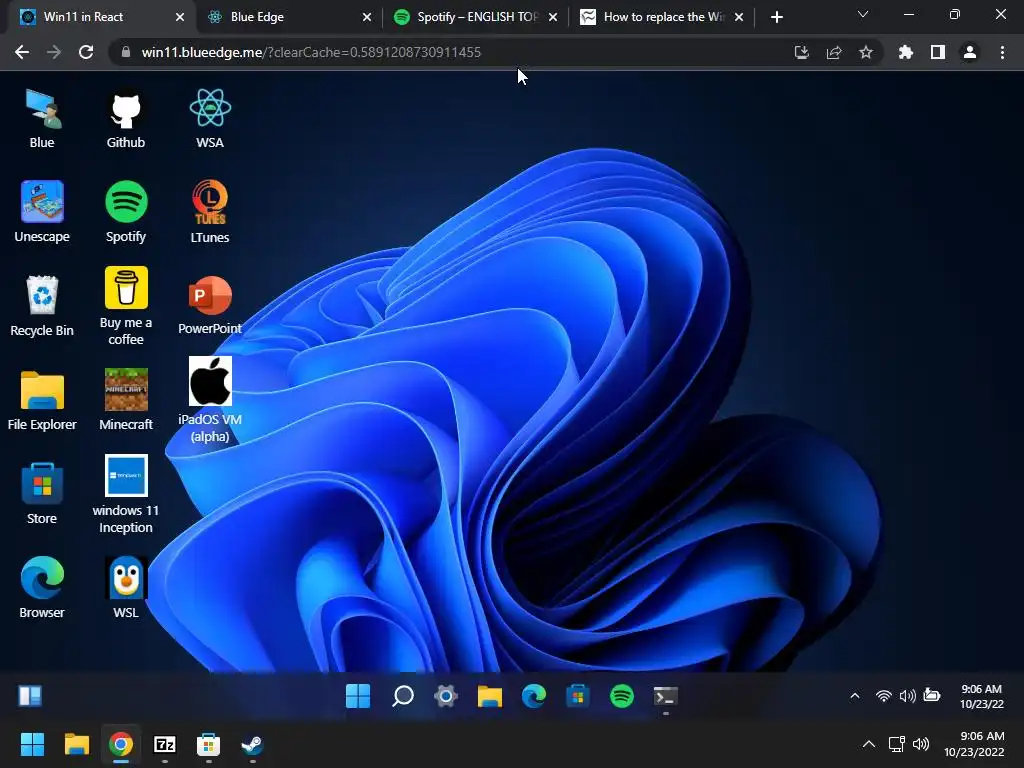
Task: Close the Spotify browser tab
Action: coord(552,17)
